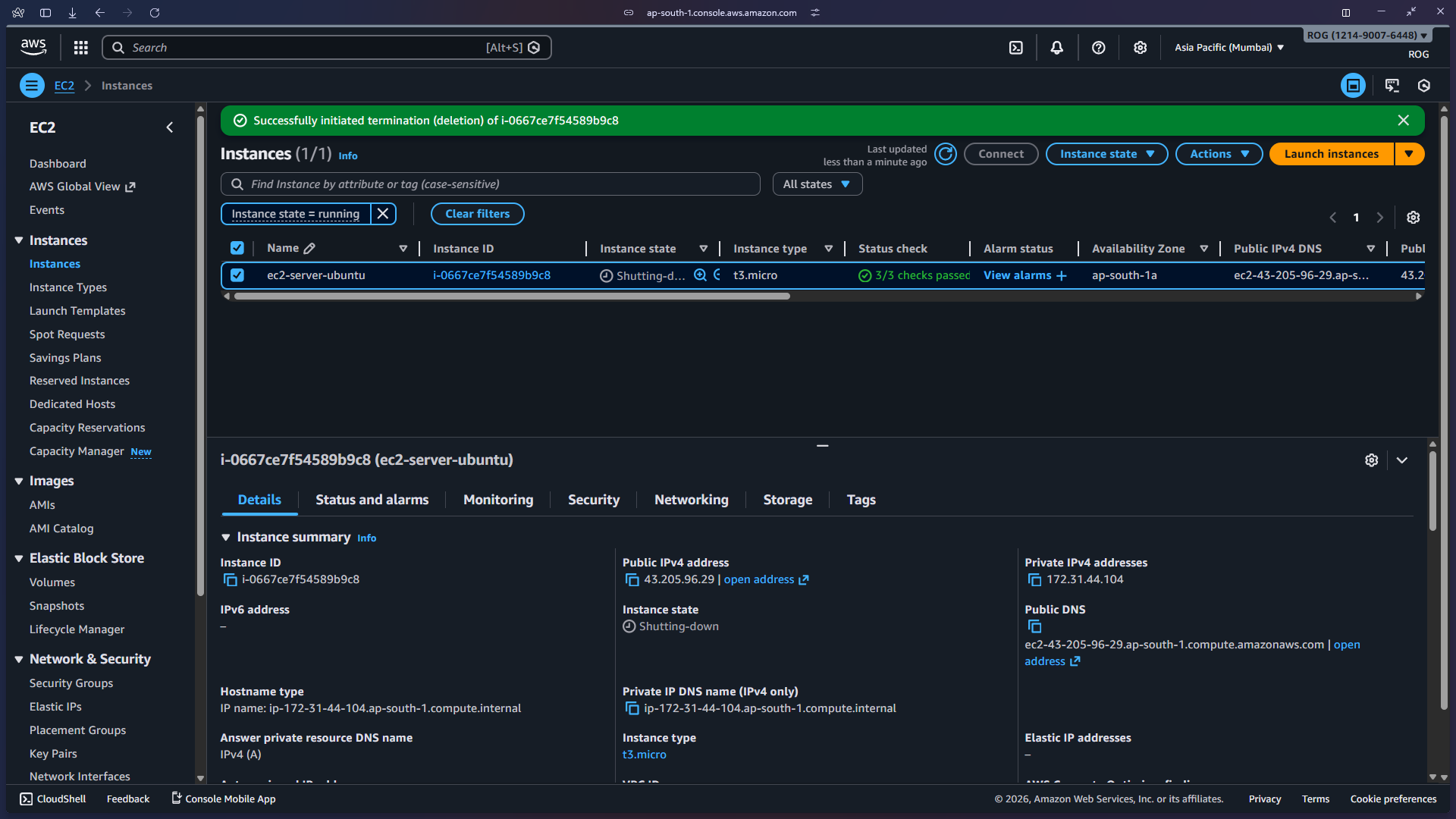Collapse the Instance summary section
The image size is (1456, 819).
point(226,538)
